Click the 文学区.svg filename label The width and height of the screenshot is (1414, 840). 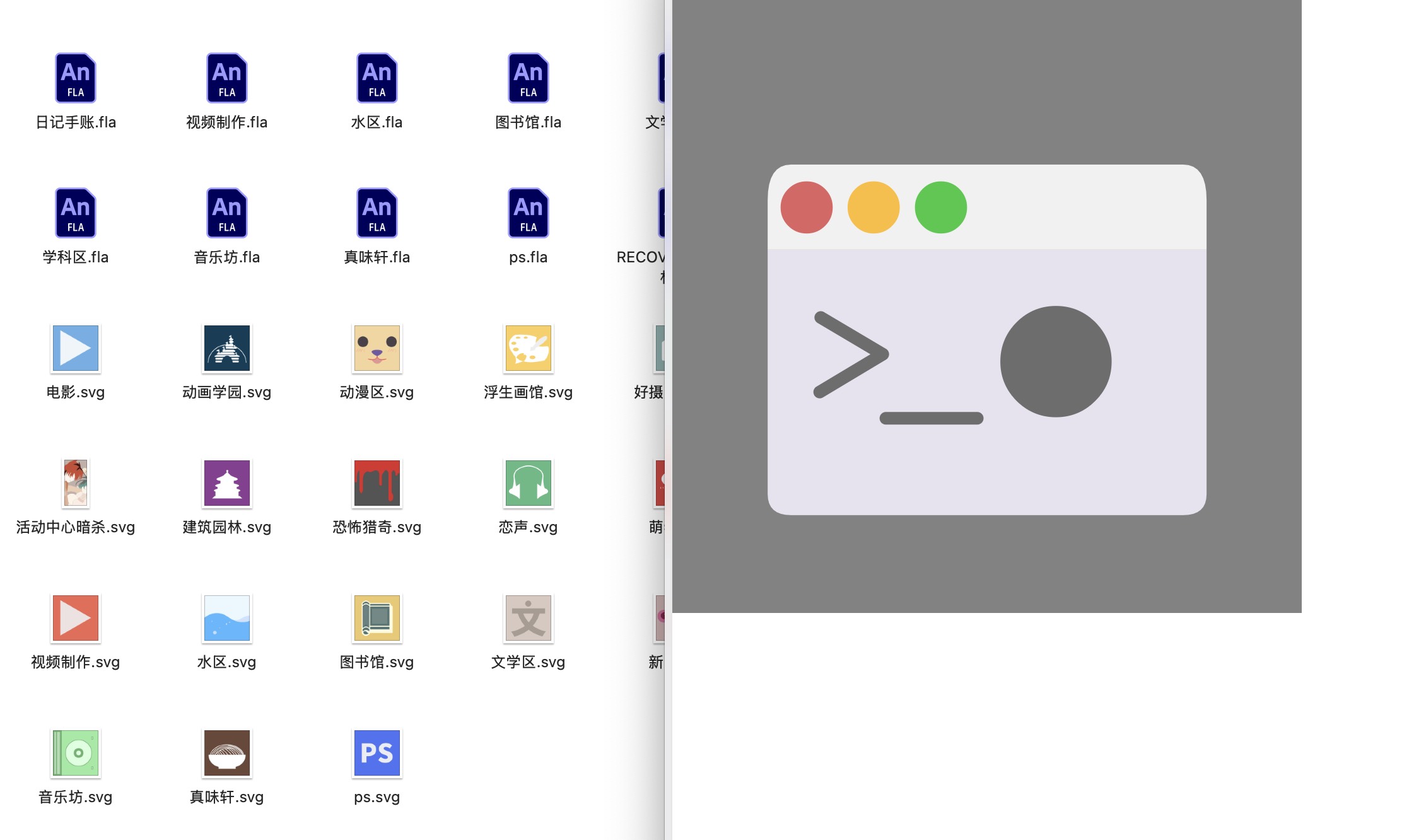[x=529, y=662]
